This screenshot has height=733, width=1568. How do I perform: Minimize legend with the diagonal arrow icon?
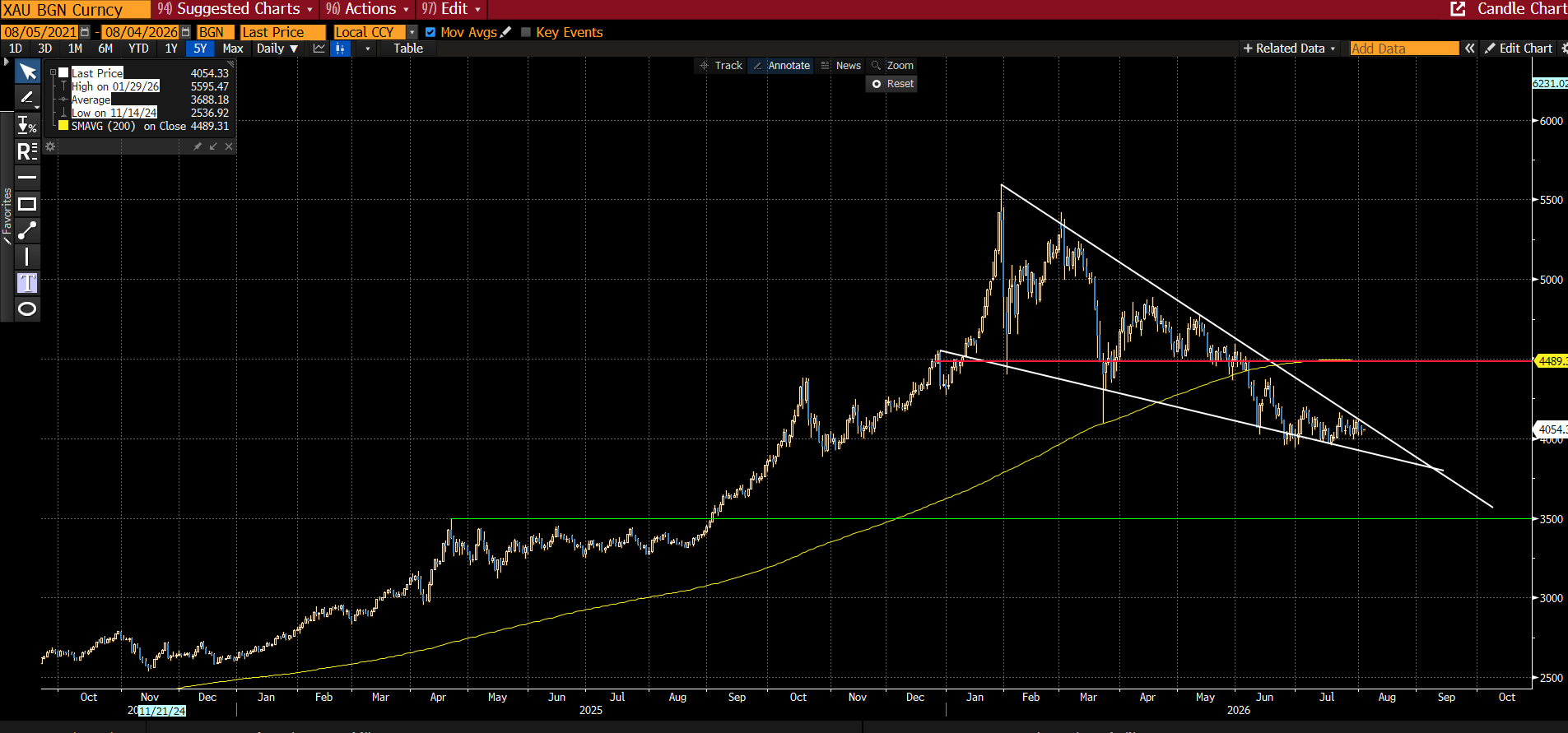click(213, 146)
